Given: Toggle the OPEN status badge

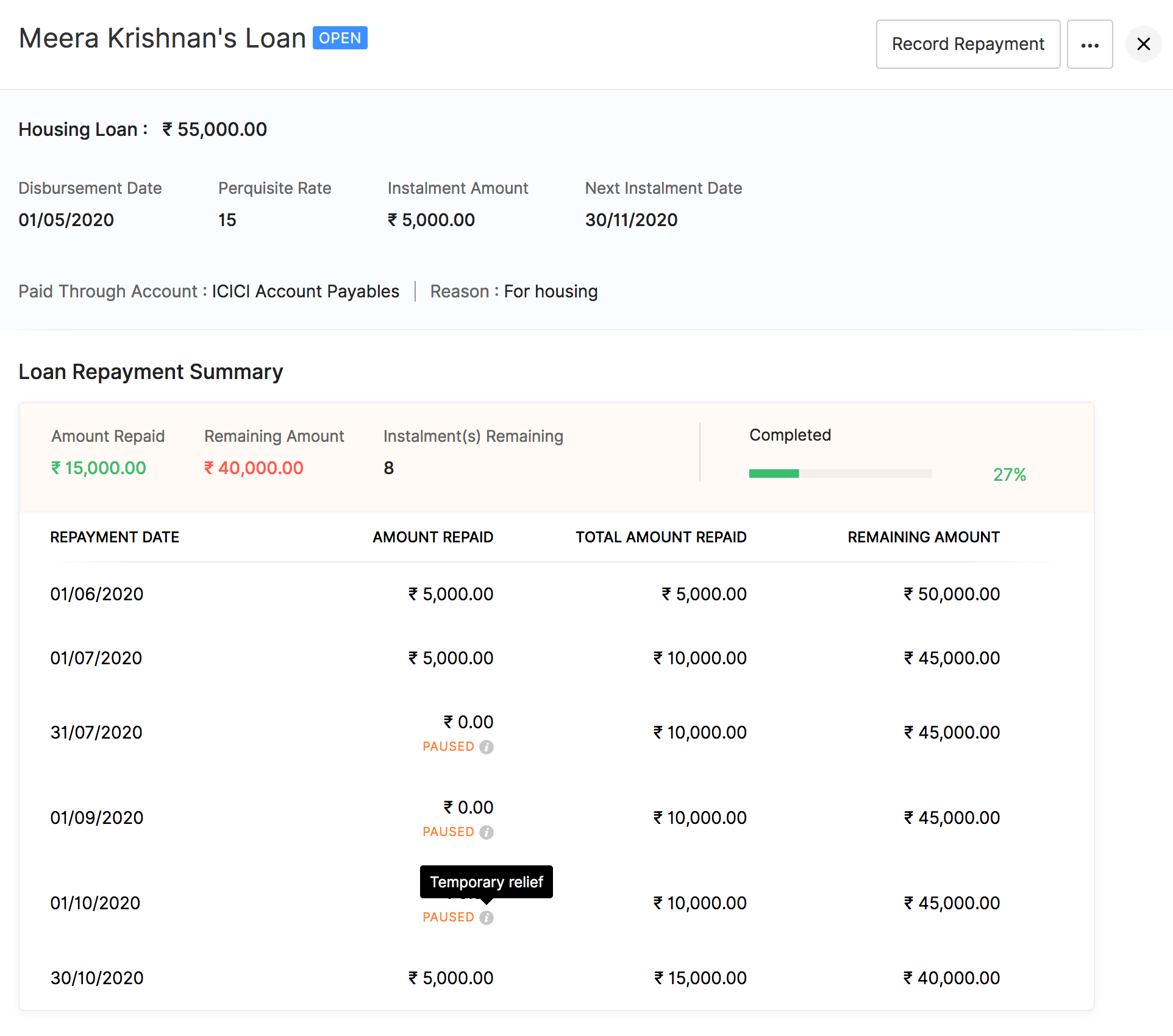Looking at the screenshot, I should pyautogui.click(x=340, y=38).
